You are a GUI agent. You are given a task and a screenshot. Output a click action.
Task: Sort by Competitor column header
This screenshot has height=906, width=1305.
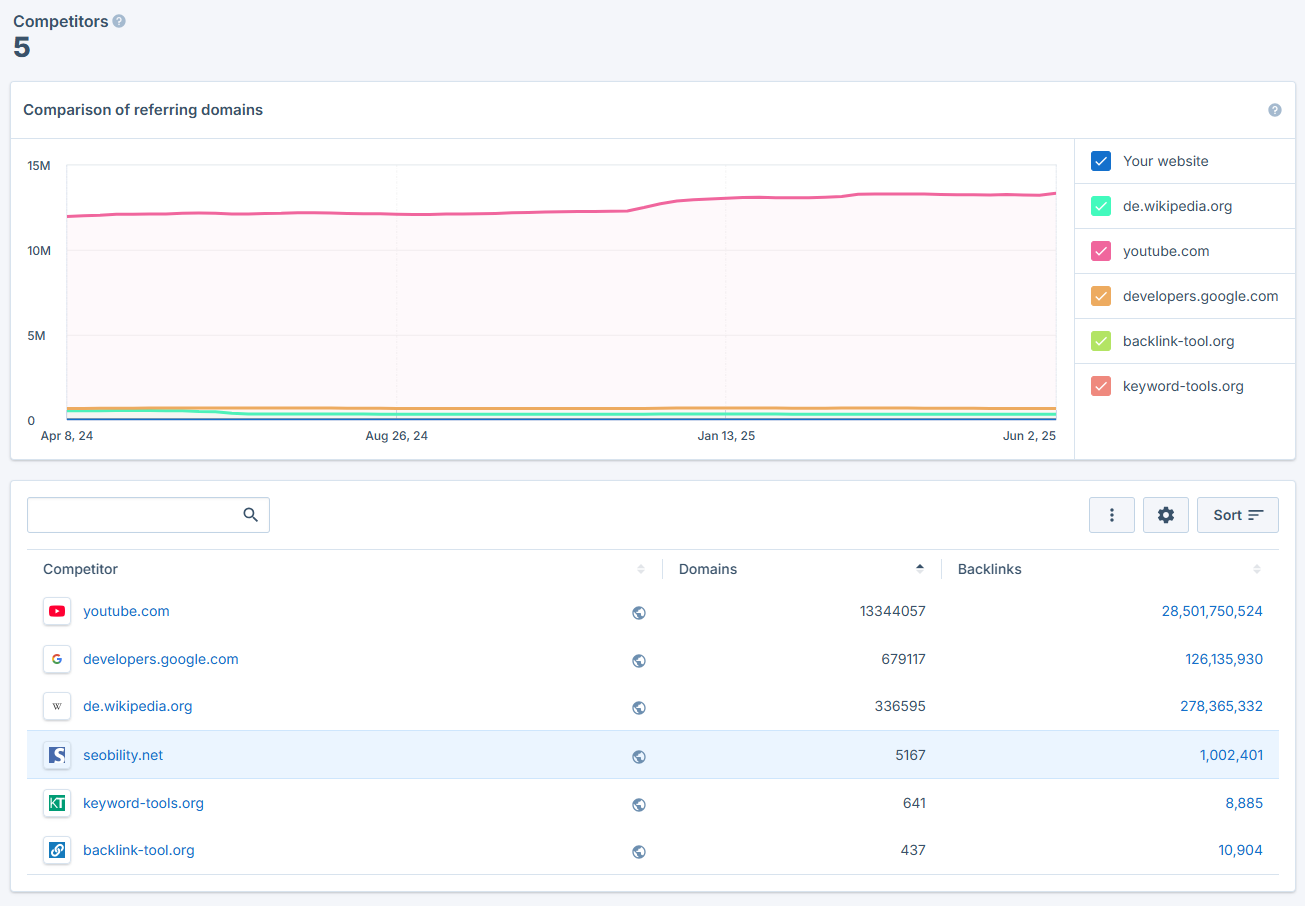[x=80, y=569]
